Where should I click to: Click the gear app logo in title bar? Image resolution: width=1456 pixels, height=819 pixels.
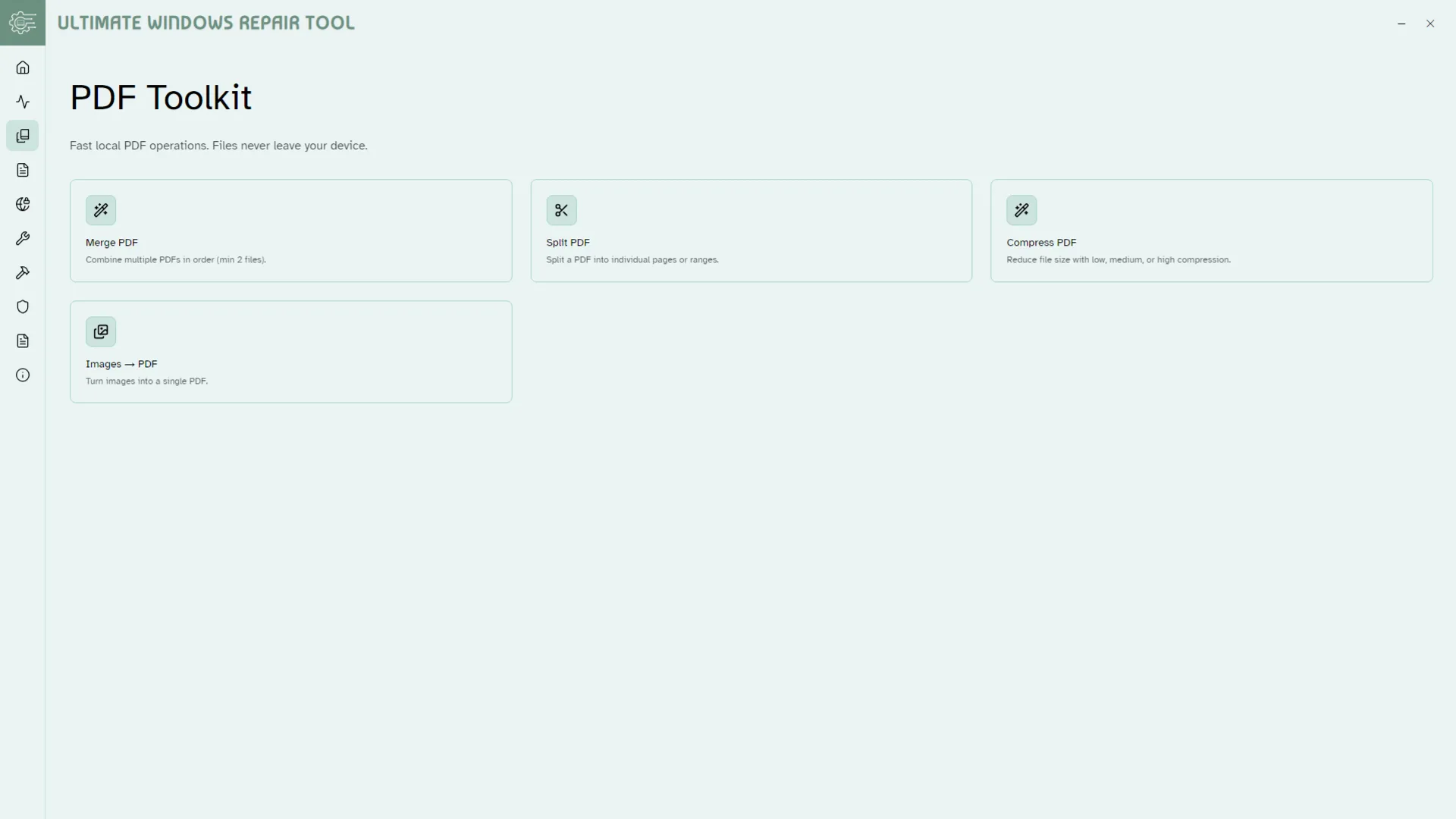[x=23, y=23]
